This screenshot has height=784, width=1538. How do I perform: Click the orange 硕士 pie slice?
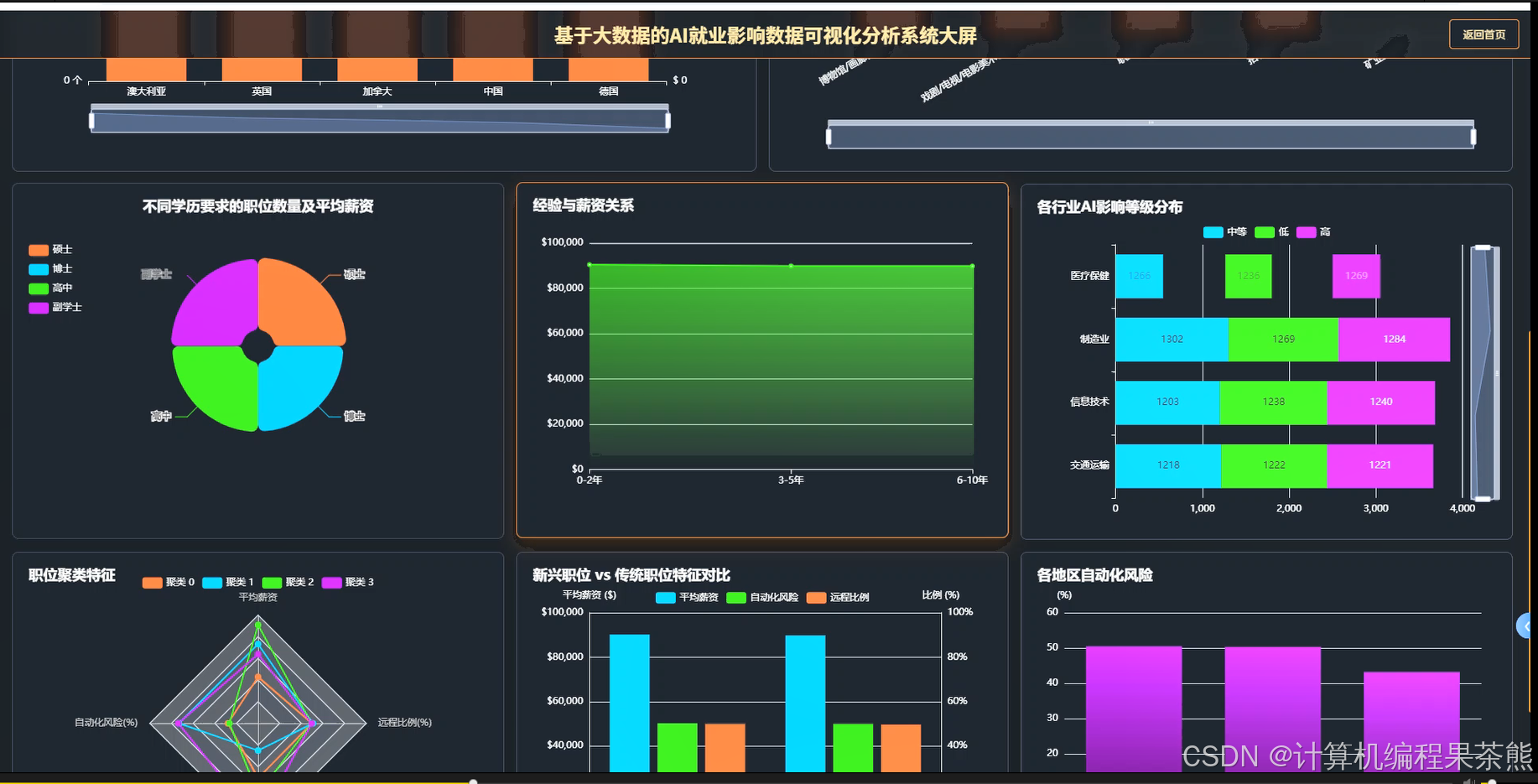click(302, 304)
